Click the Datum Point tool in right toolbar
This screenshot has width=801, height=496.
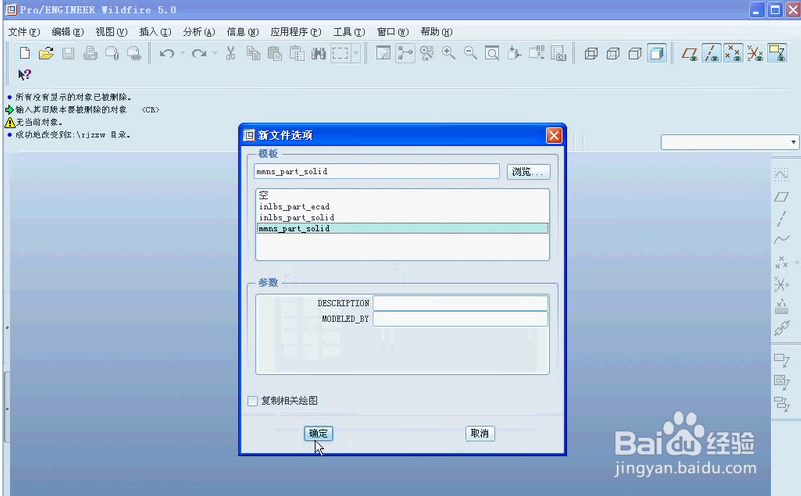coord(781,262)
